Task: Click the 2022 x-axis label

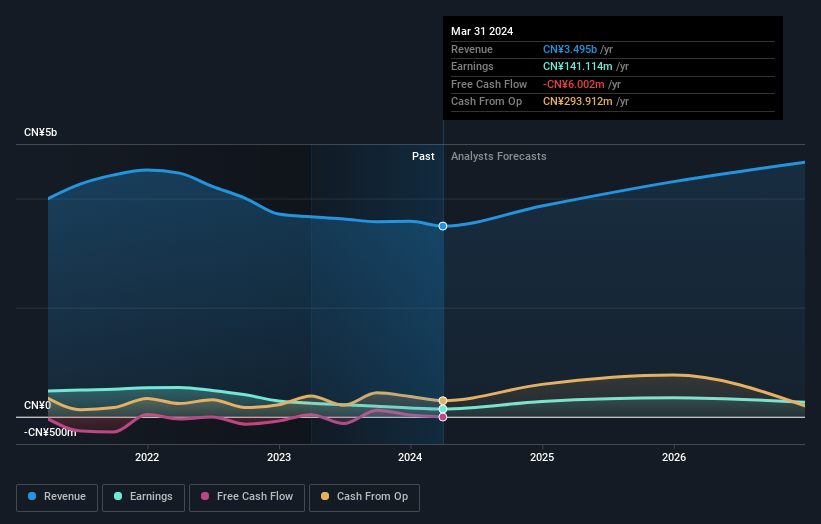Action: coord(147,457)
